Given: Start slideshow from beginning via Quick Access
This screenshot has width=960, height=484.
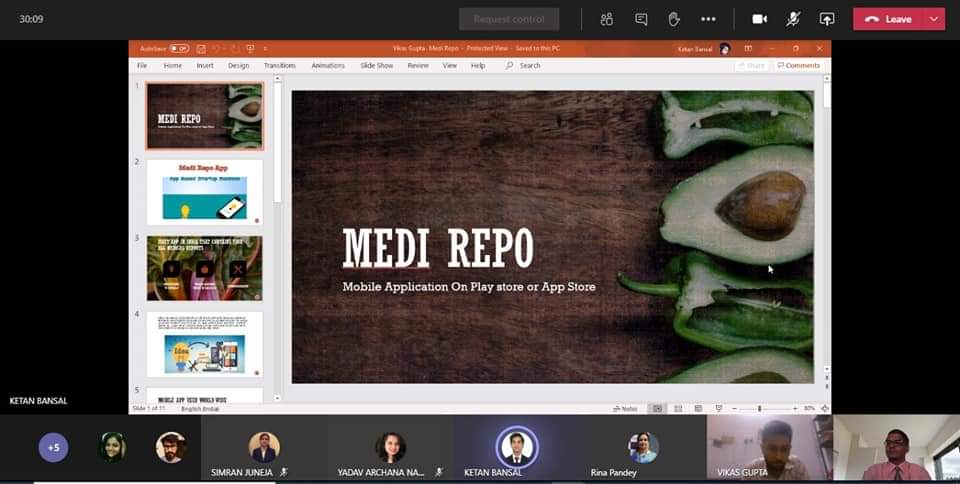Looking at the screenshot, I should (250, 48).
